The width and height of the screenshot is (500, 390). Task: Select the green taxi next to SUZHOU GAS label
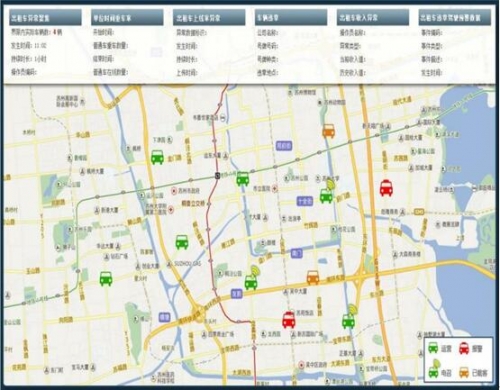tap(182, 242)
